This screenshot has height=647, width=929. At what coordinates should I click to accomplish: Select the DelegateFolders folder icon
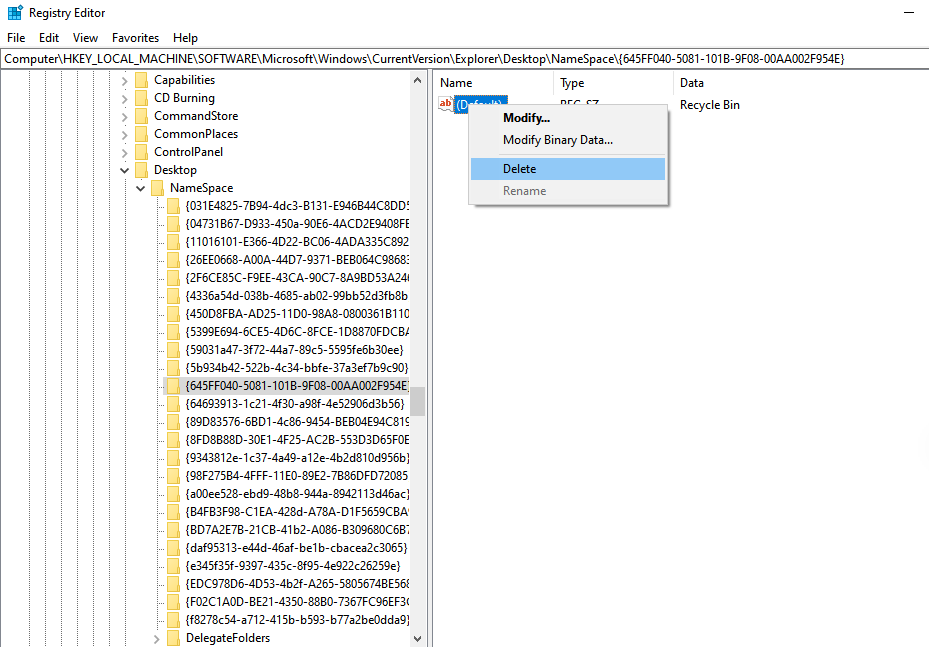[x=172, y=637]
